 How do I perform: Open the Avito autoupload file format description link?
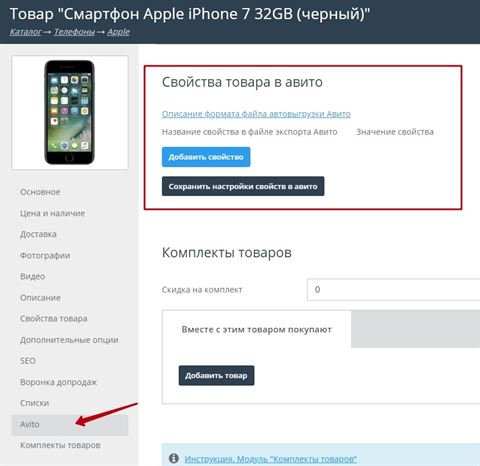click(256, 114)
